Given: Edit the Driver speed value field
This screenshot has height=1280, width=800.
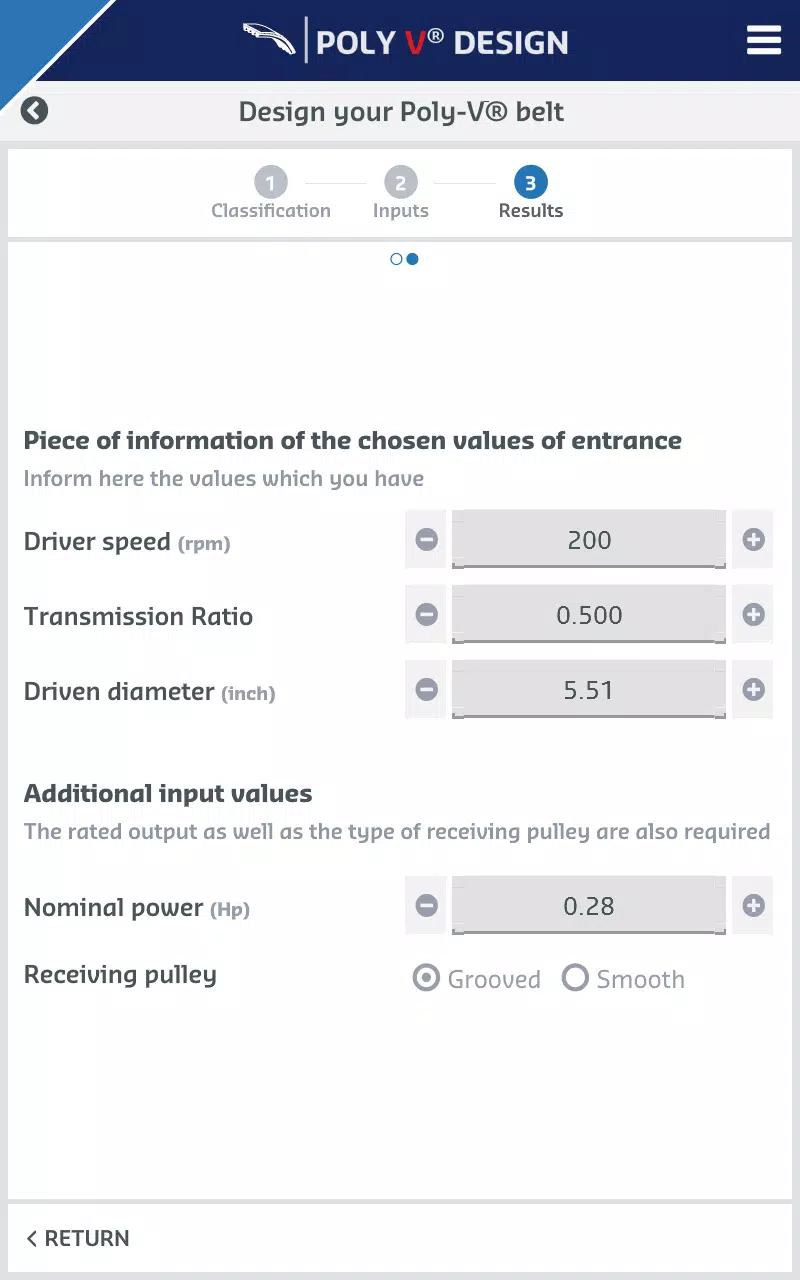Looking at the screenshot, I should (589, 540).
